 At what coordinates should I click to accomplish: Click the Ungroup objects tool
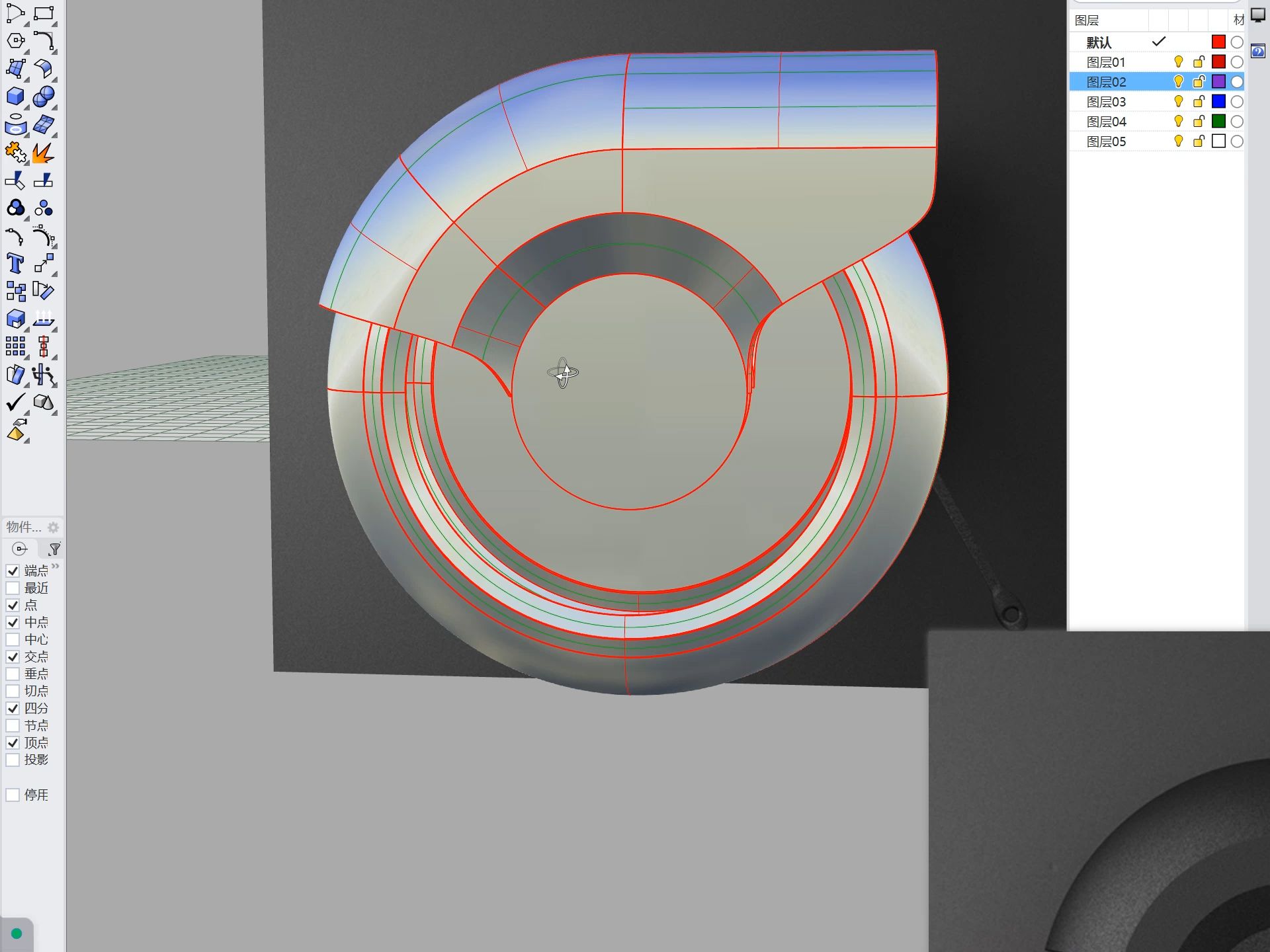pos(44,208)
